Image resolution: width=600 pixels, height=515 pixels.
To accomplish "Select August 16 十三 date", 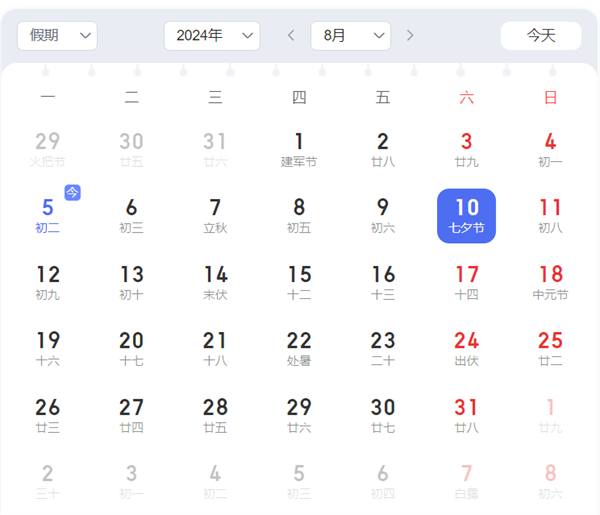I will tap(383, 282).
